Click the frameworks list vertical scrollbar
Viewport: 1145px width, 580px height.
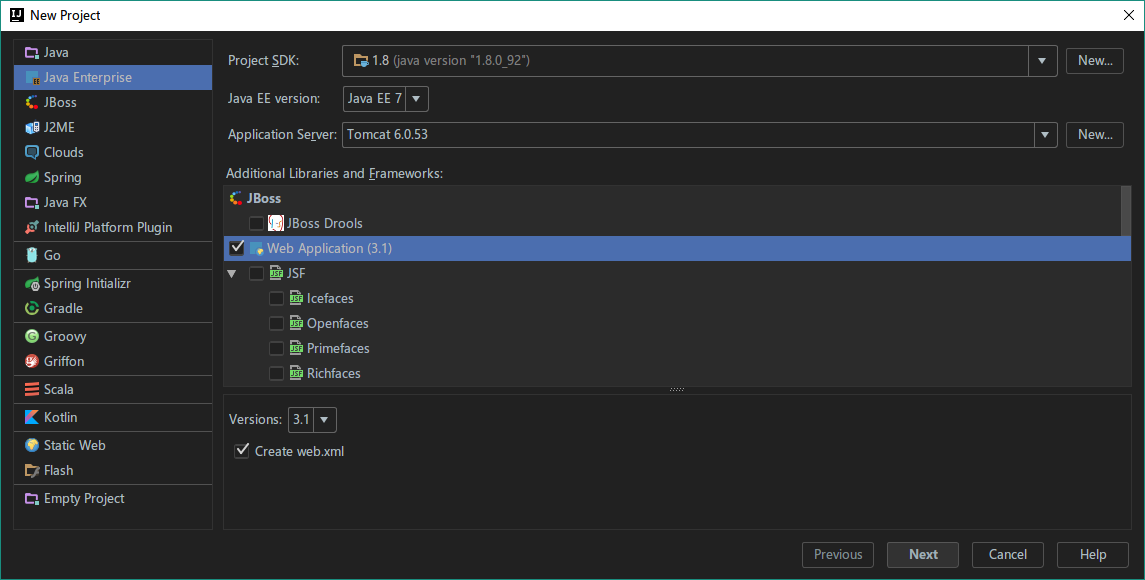tap(1125, 212)
